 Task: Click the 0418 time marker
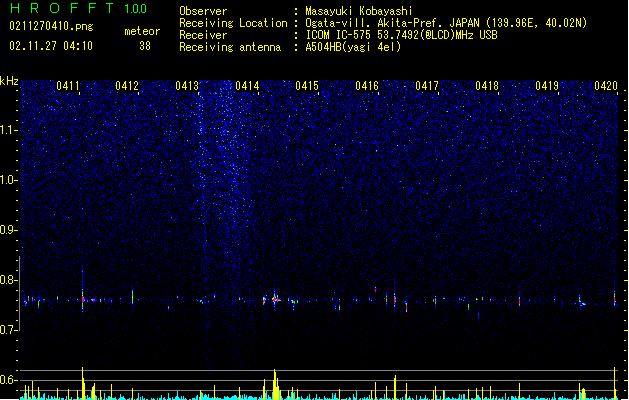pyautogui.click(x=487, y=86)
